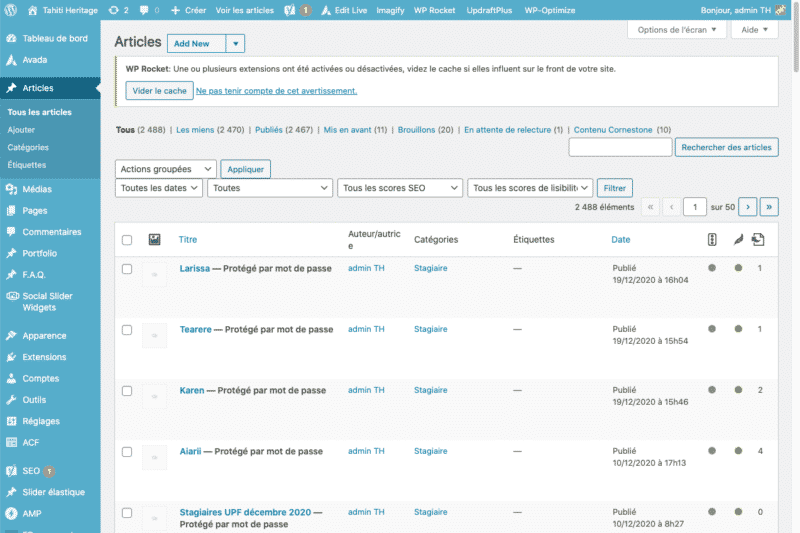Click the AMP sidebar icon
Viewport: 800px width, 533px height.
[11, 514]
